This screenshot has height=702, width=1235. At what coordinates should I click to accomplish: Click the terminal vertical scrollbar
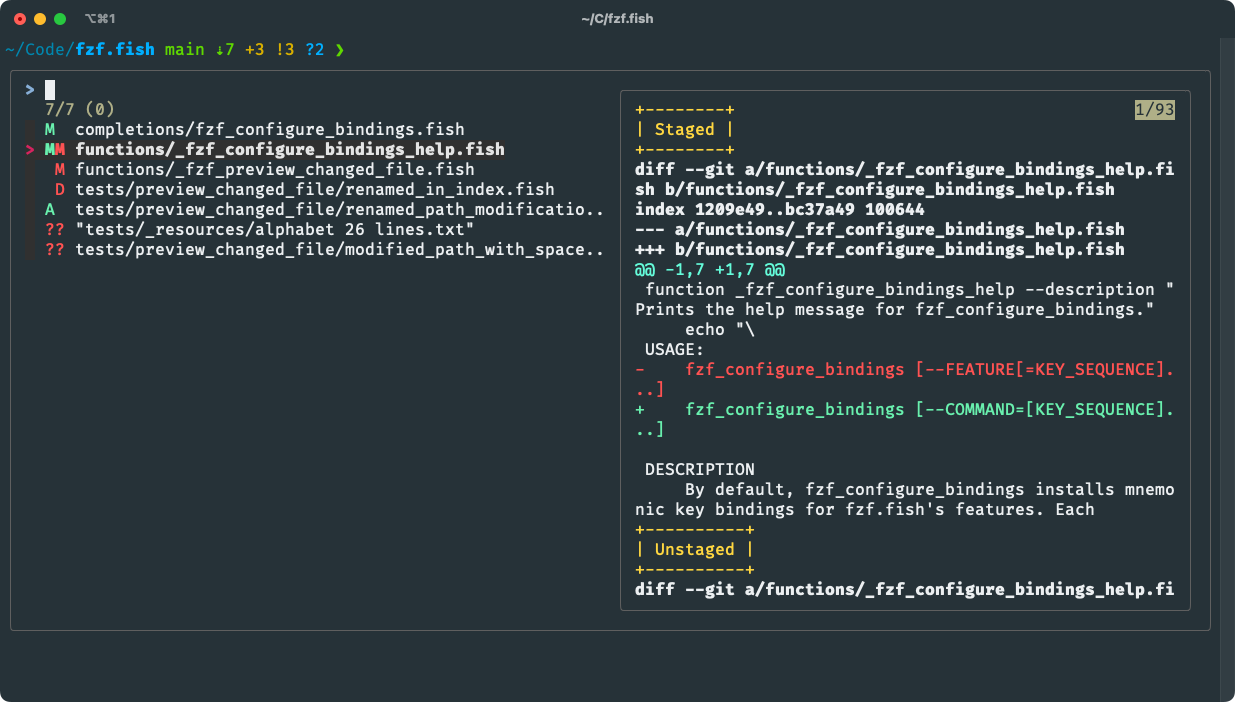1227,370
